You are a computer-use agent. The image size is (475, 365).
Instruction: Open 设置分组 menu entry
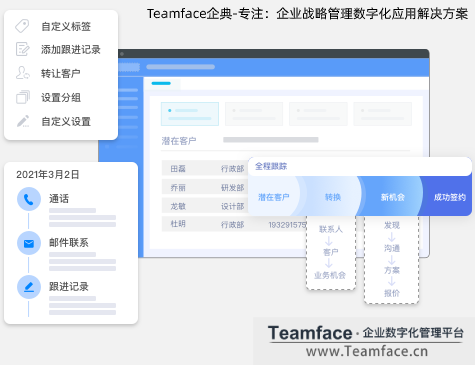coord(61,98)
